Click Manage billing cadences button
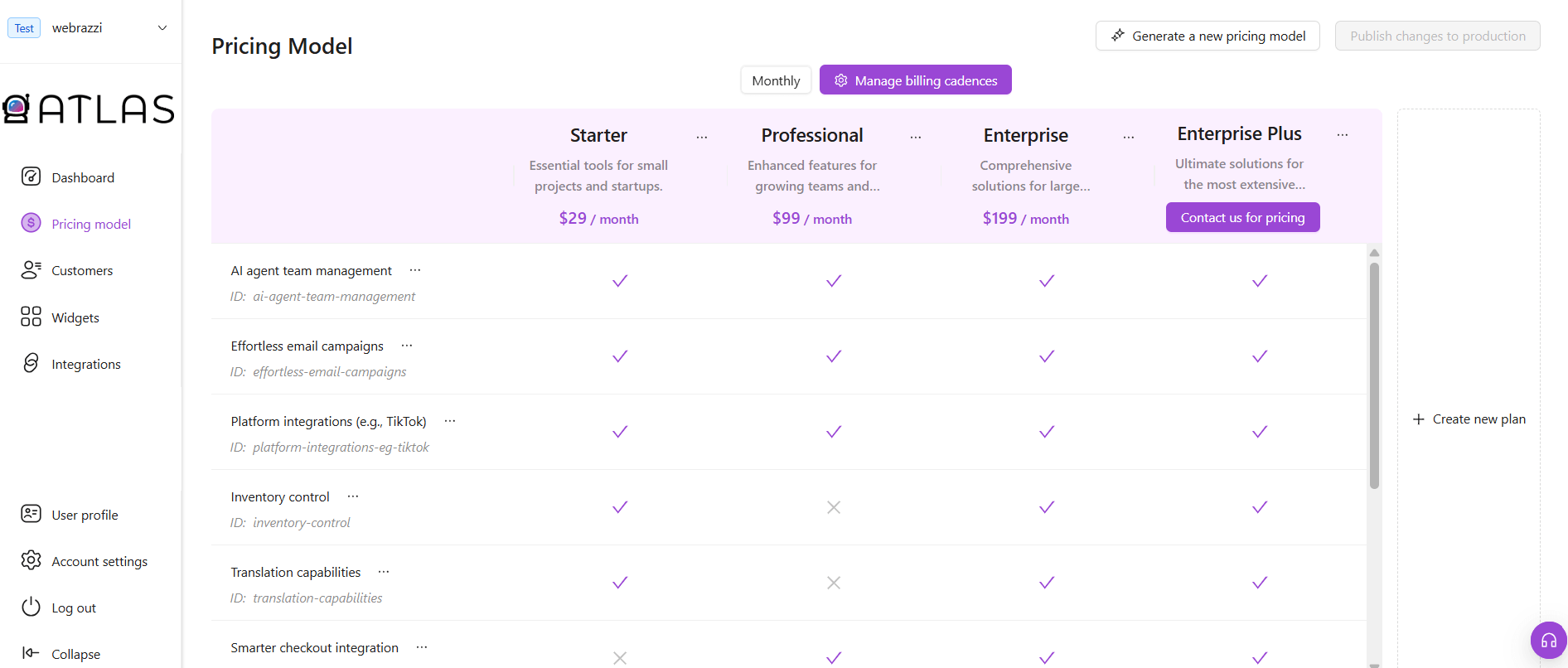Screen dimensions: 1568x668 [x=915, y=80]
